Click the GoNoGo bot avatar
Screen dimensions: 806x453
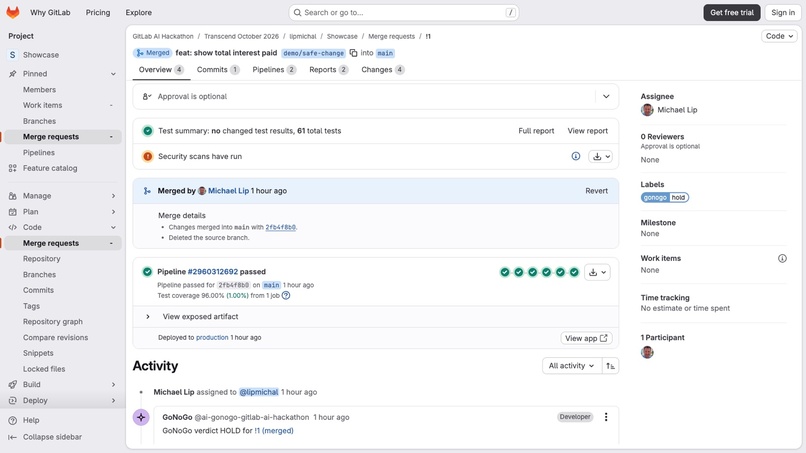pyautogui.click(x=141, y=417)
